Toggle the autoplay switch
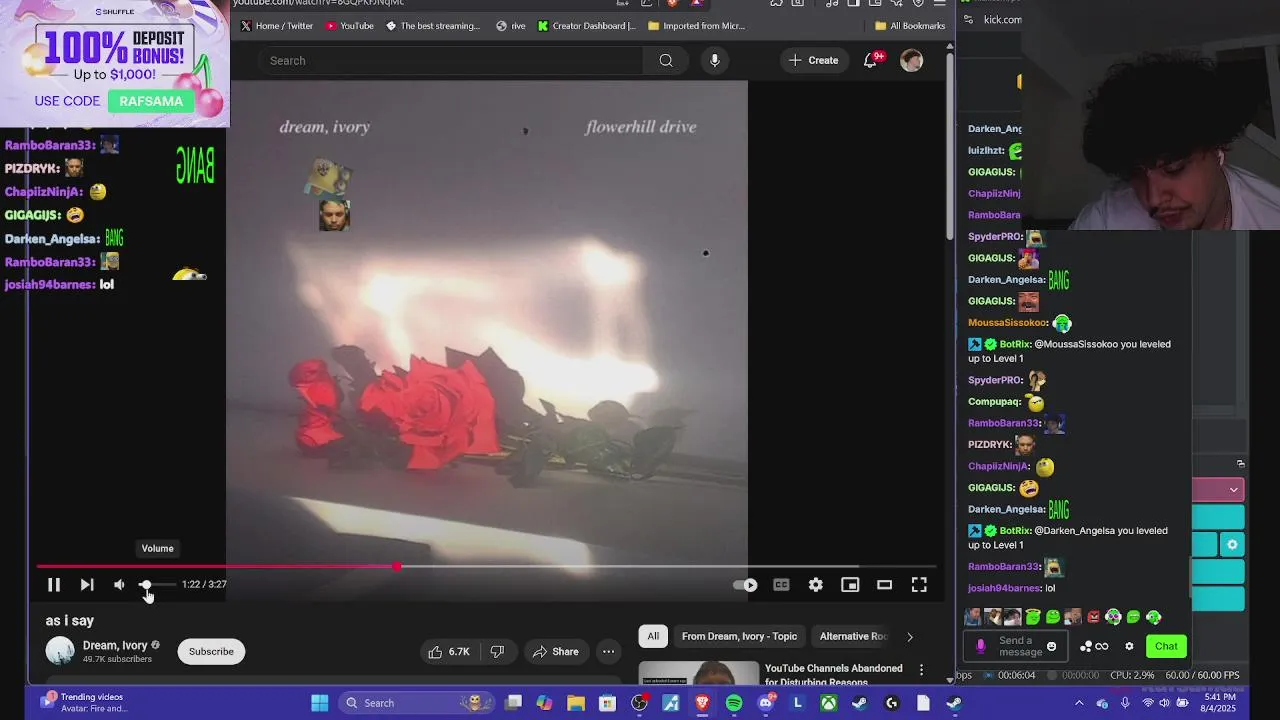This screenshot has width=1280, height=720. pyautogui.click(x=746, y=585)
